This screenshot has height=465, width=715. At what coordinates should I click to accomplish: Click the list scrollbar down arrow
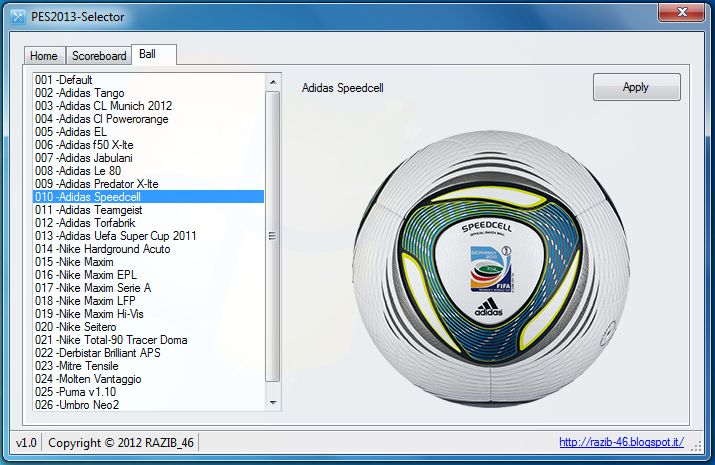click(x=273, y=403)
